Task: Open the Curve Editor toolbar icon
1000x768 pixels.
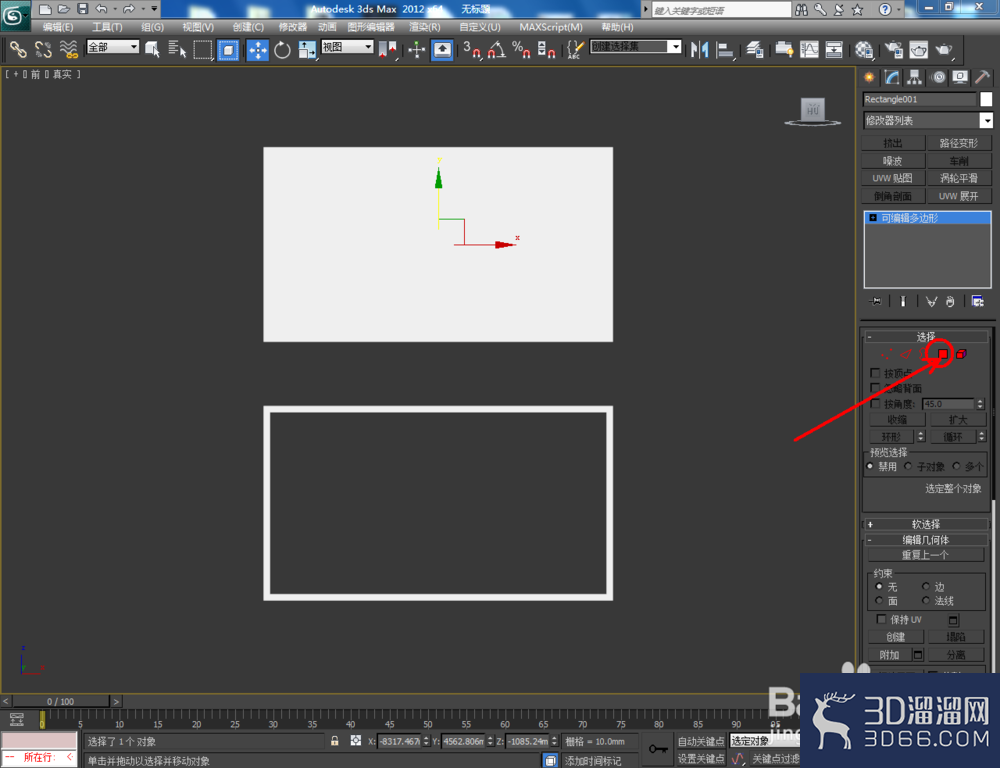Action: tap(809, 50)
